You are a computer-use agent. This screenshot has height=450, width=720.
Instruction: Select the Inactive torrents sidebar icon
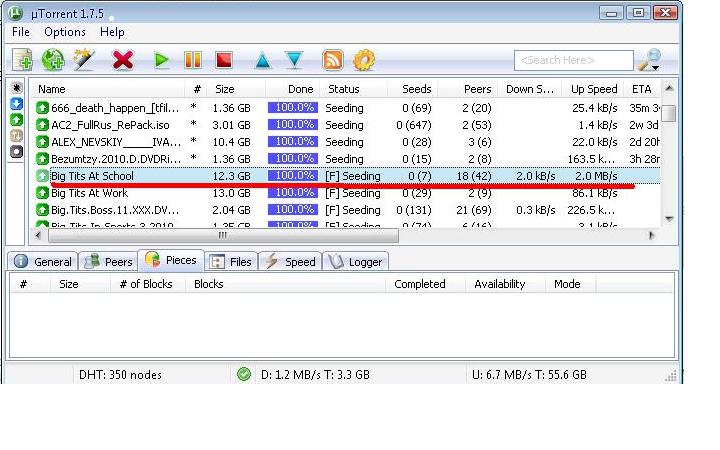pos(17,152)
